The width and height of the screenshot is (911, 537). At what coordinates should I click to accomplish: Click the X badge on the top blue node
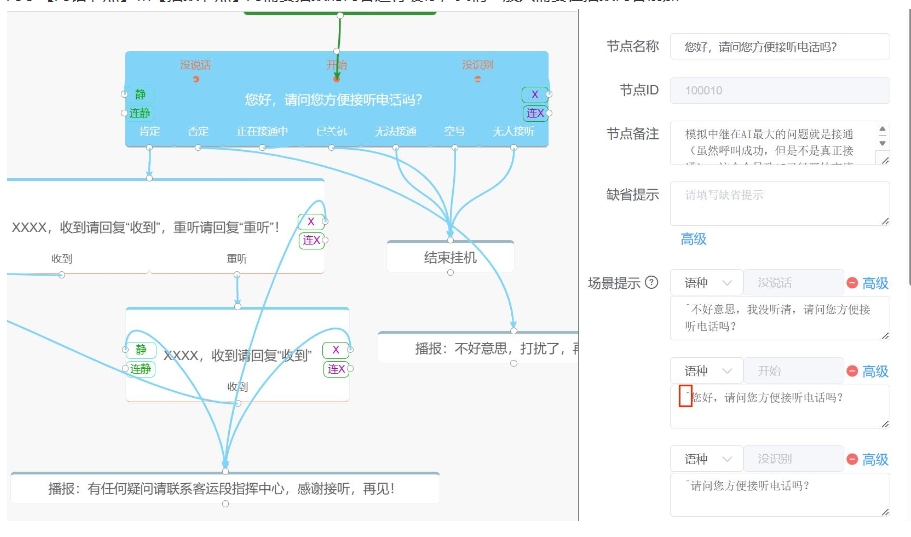coord(535,94)
